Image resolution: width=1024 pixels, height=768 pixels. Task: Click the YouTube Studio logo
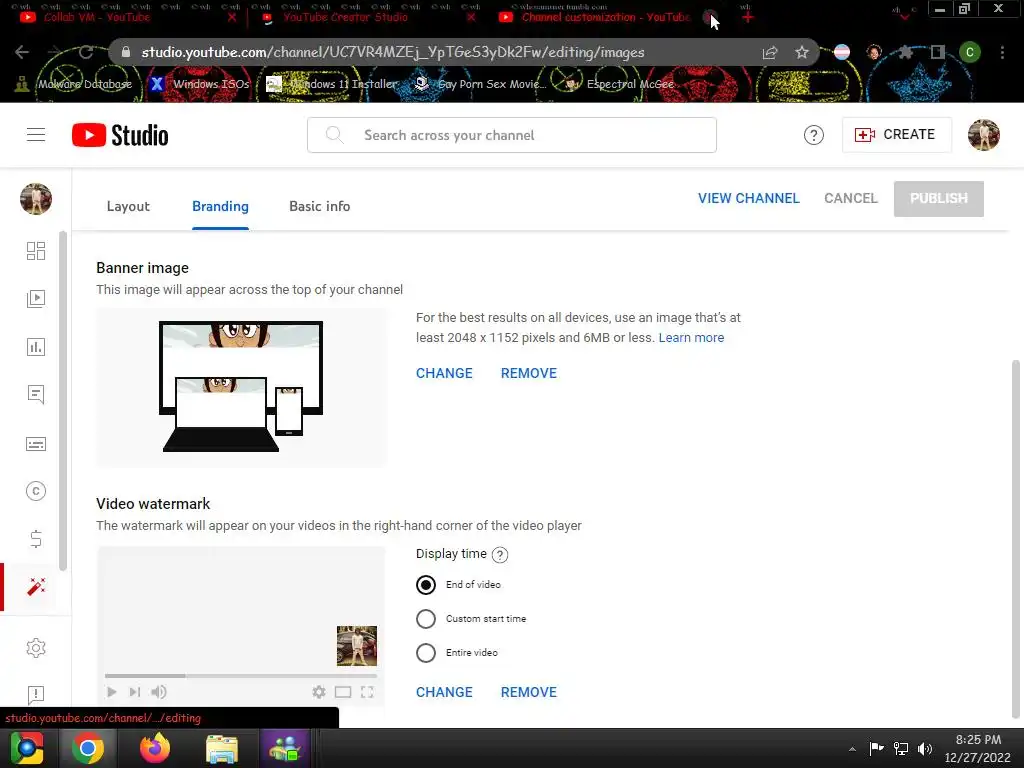point(120,135)
